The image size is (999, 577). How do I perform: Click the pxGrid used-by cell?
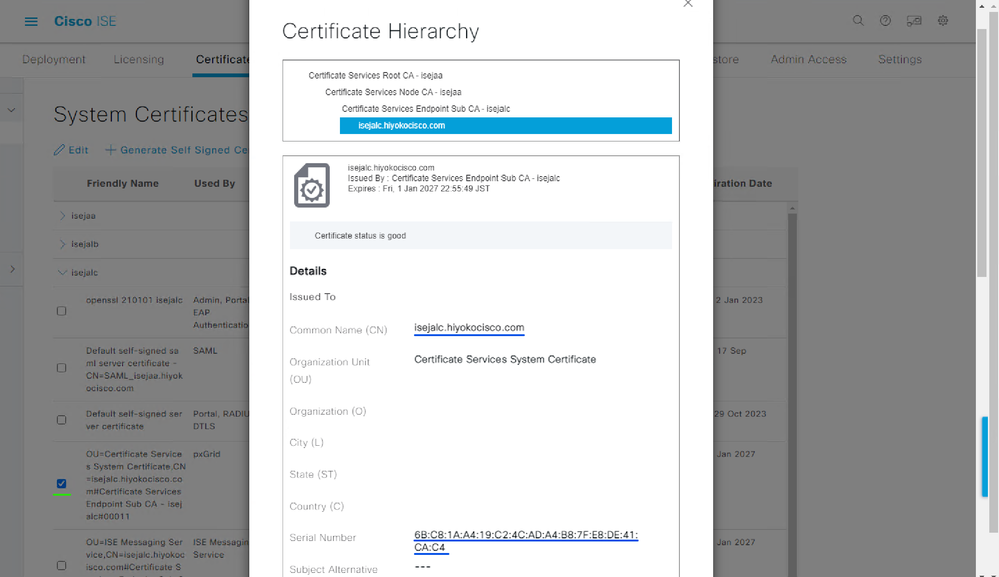coord(206,454)
